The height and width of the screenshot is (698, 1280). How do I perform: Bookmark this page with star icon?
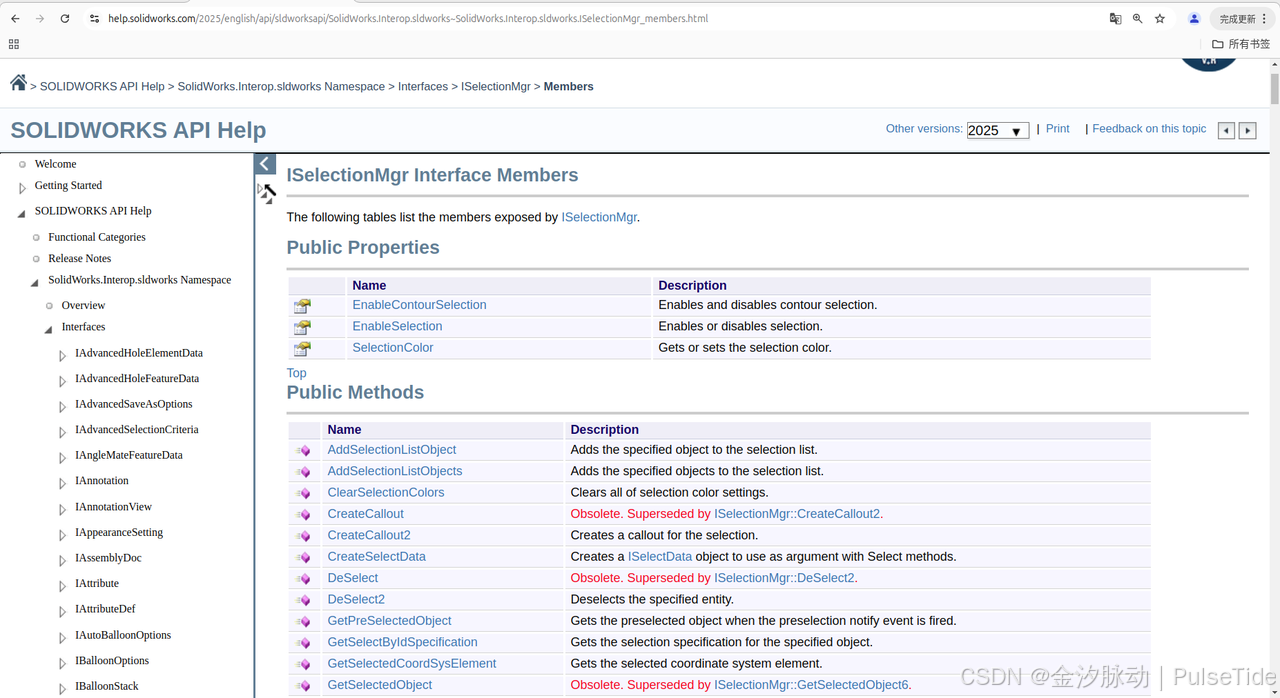pos(1160,18)
